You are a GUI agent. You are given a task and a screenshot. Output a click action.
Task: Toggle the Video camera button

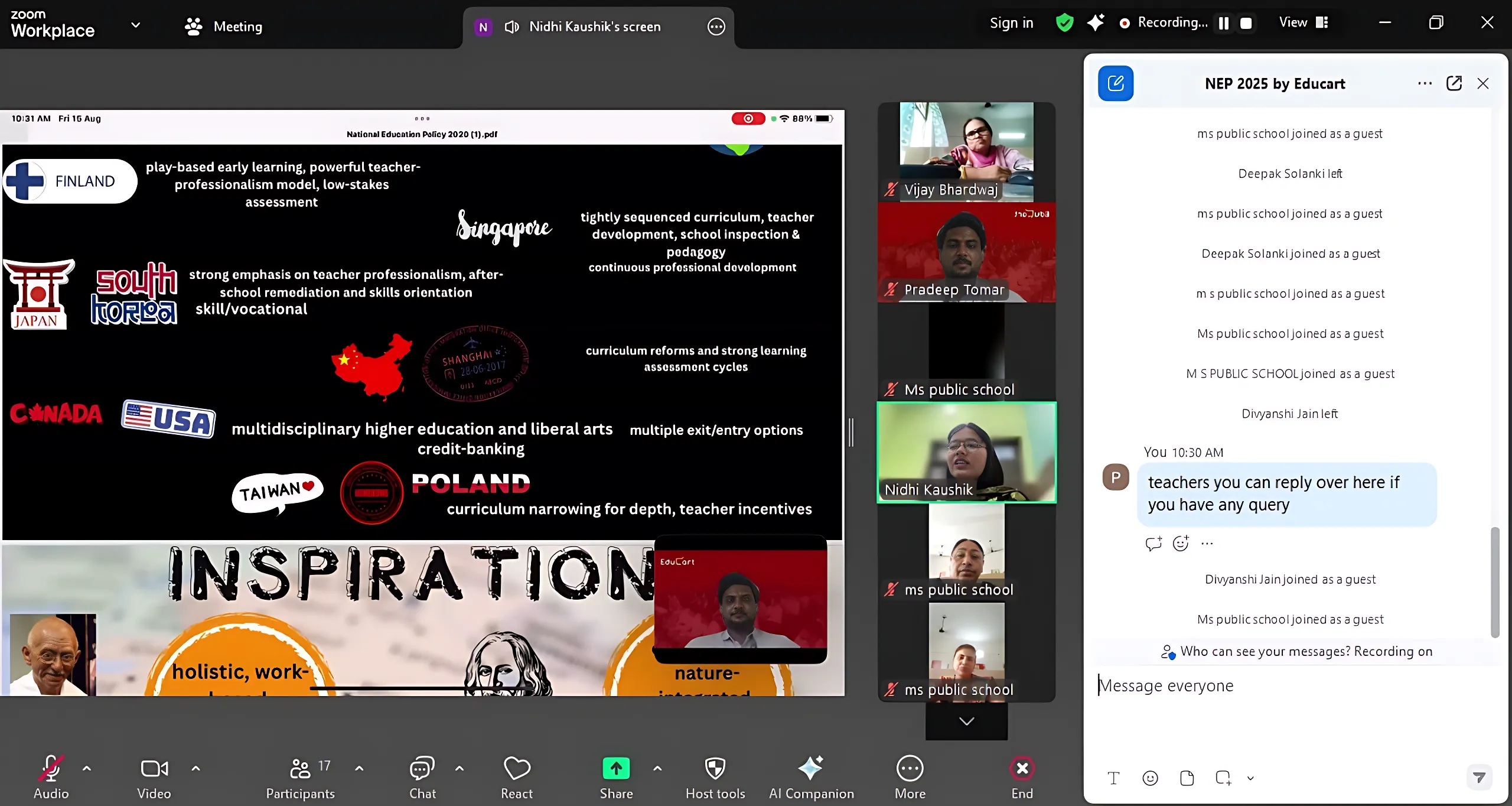click(154, 768)
